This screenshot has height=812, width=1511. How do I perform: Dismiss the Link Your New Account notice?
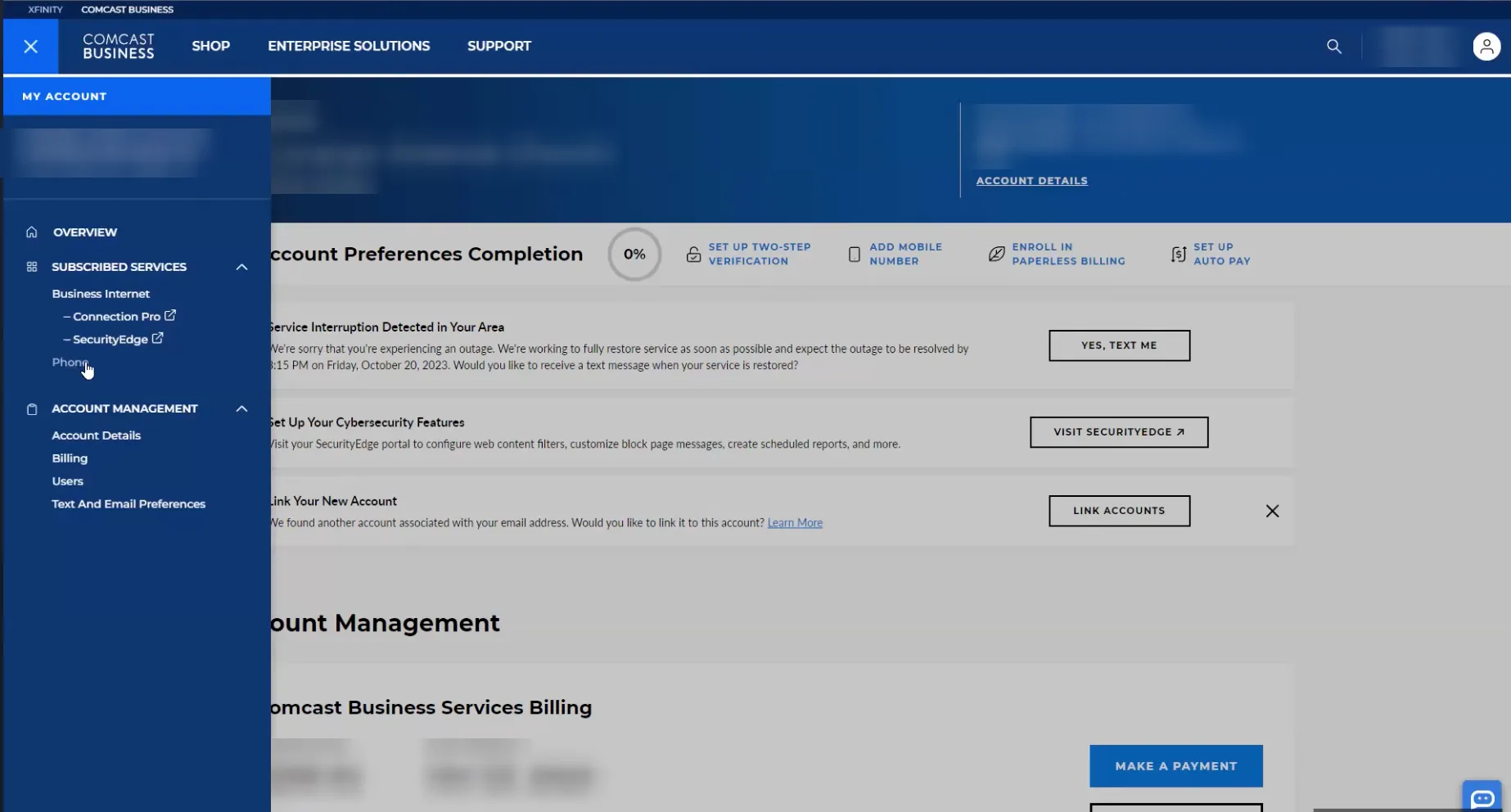[1272, 511]
